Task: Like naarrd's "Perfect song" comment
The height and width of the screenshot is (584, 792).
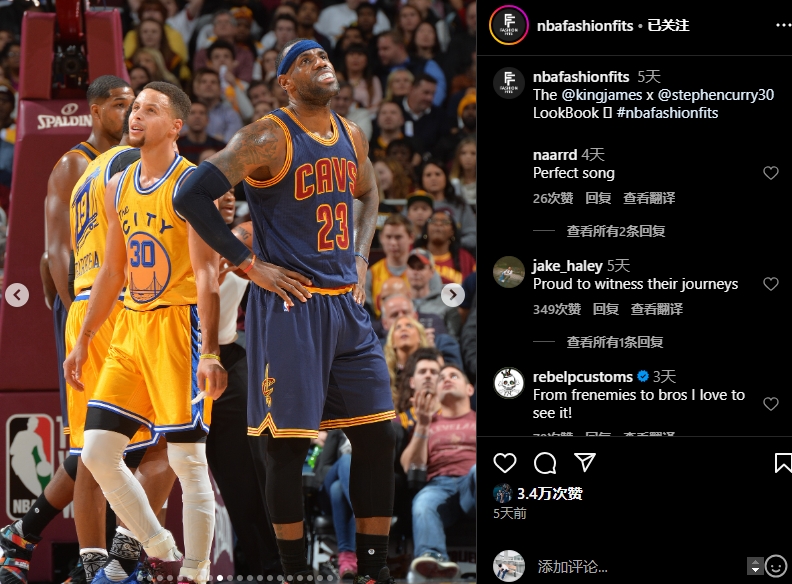Action: click(x=770, y=173)
